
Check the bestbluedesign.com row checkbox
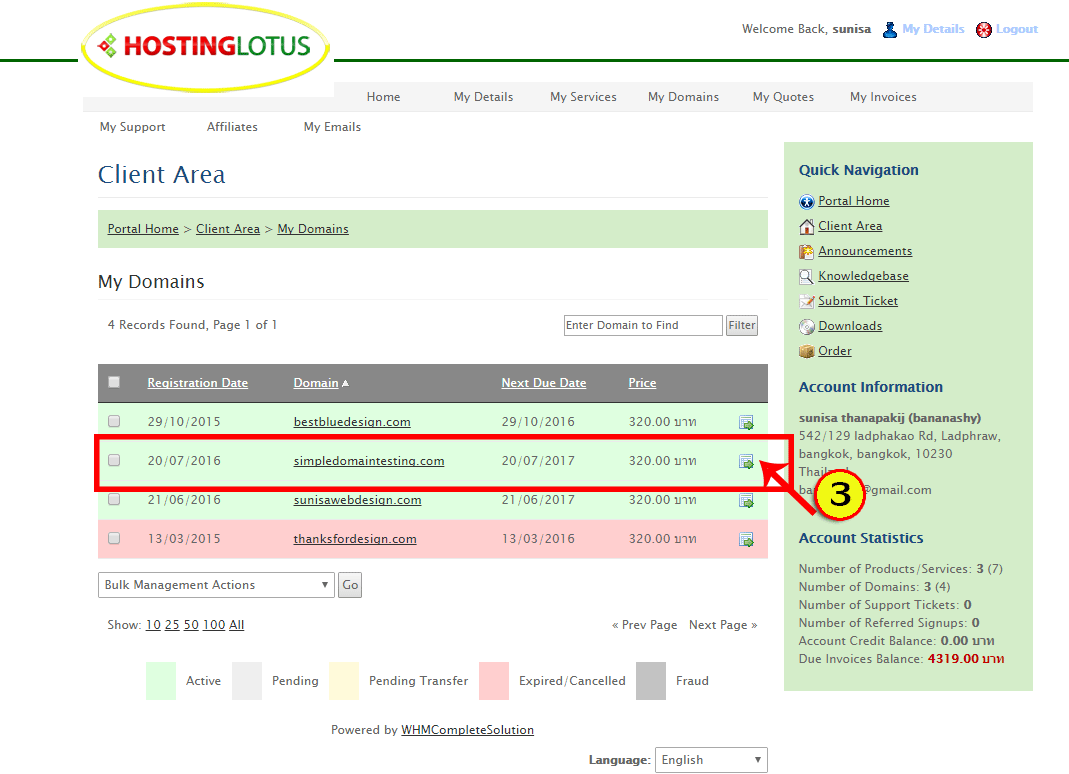[114, 421]
